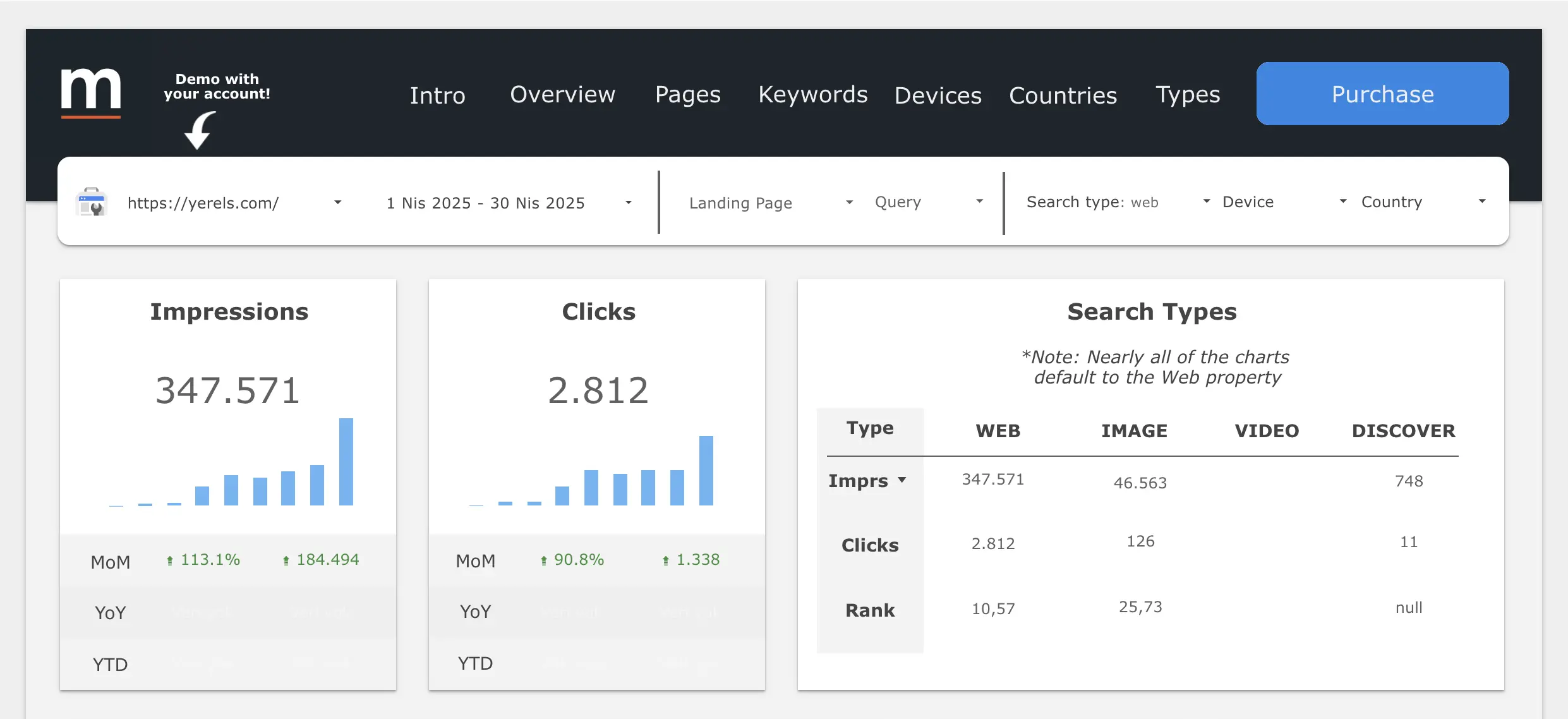Switch to the Keywords tab

click(x=812, y=94)
